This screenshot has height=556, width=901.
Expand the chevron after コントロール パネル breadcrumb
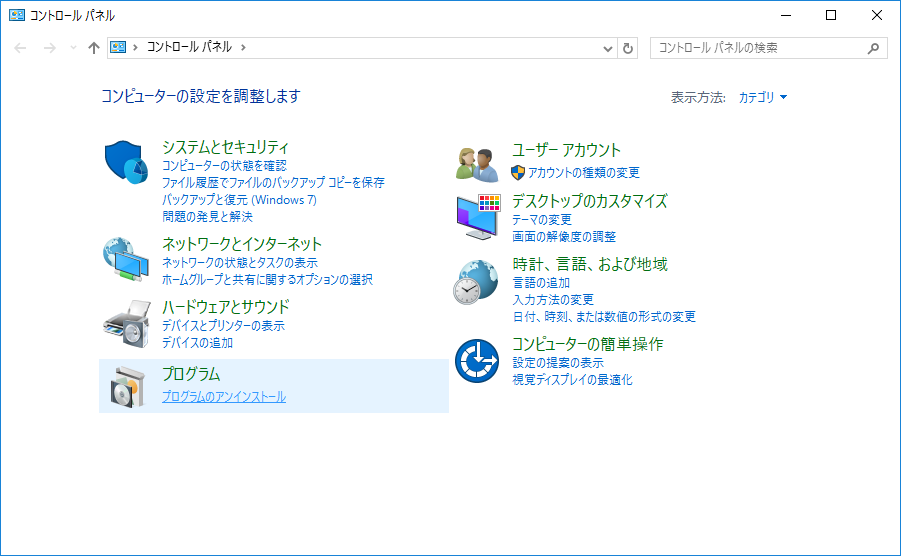click(x=243, y=48)
